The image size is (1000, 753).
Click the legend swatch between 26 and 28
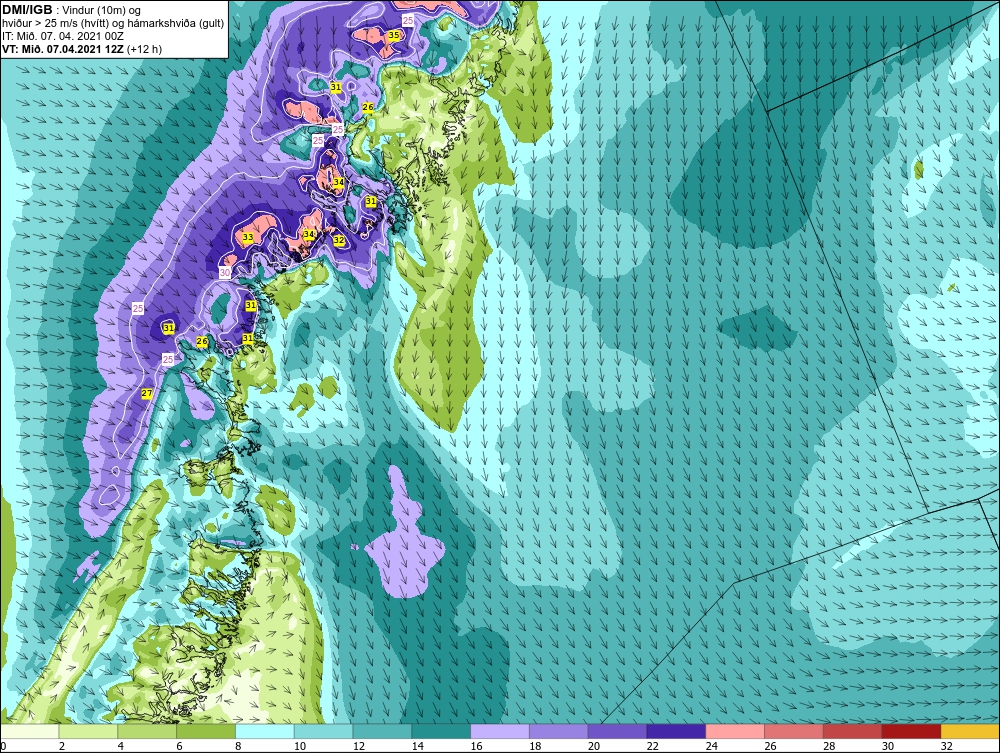pos(793,731)
